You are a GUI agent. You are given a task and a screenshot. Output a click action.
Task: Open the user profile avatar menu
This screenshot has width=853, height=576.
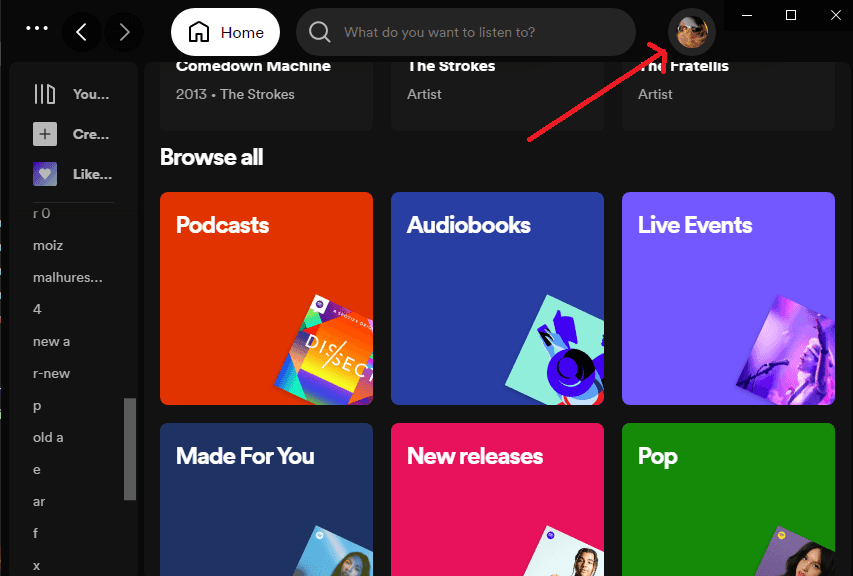[691, 32]
